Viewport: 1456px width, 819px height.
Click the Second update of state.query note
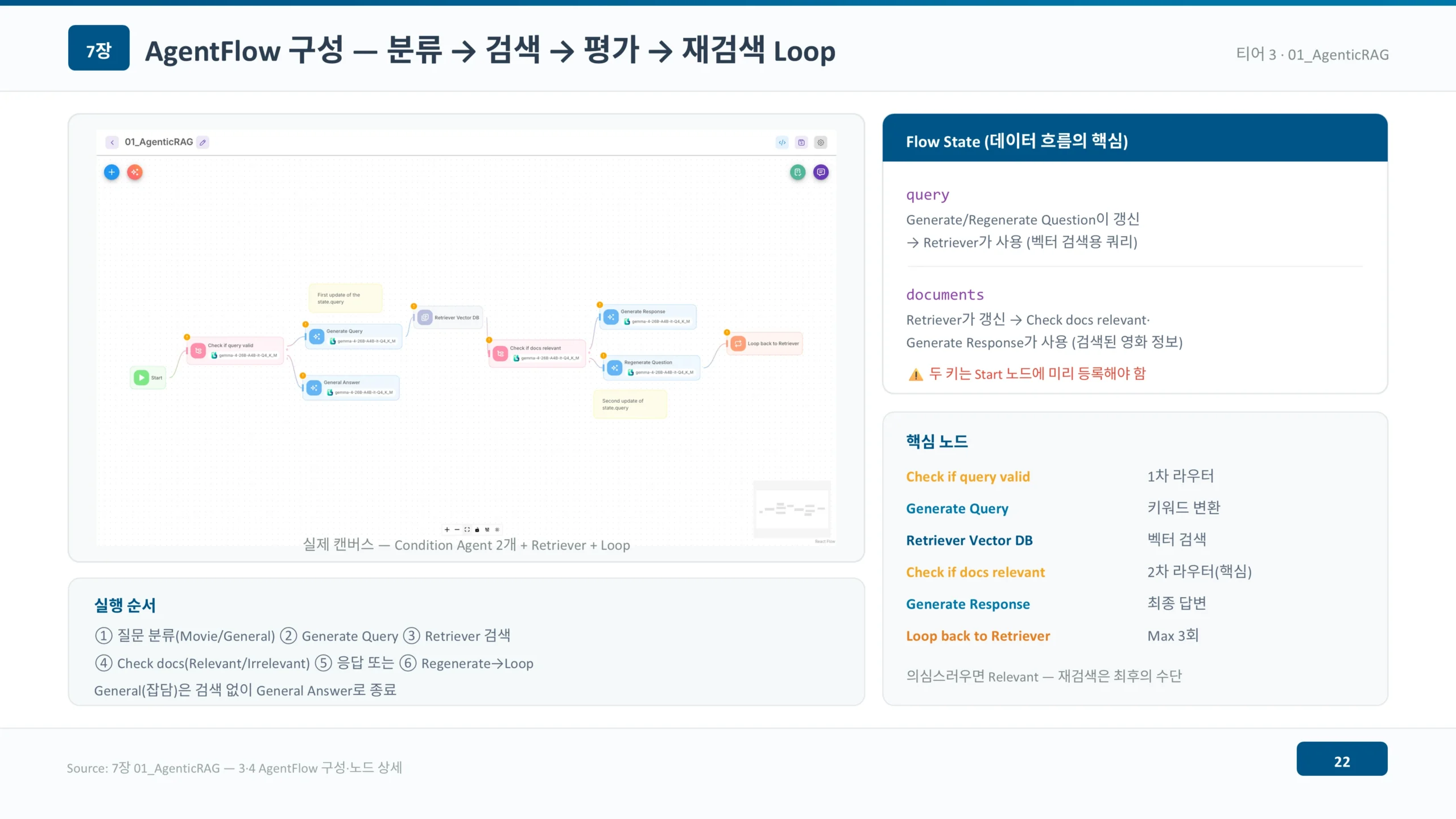coord(630,404)
